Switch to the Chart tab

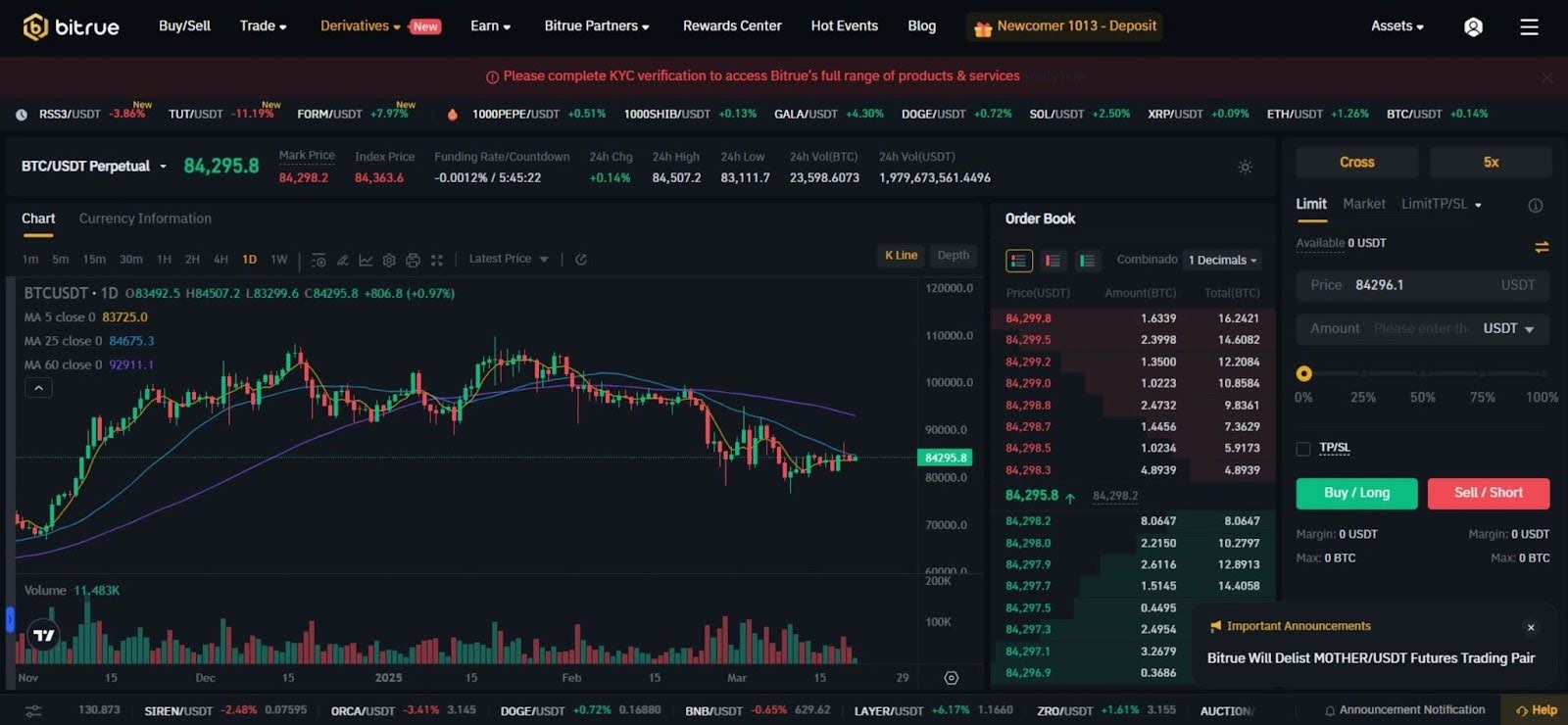click(x=38, y=218)
